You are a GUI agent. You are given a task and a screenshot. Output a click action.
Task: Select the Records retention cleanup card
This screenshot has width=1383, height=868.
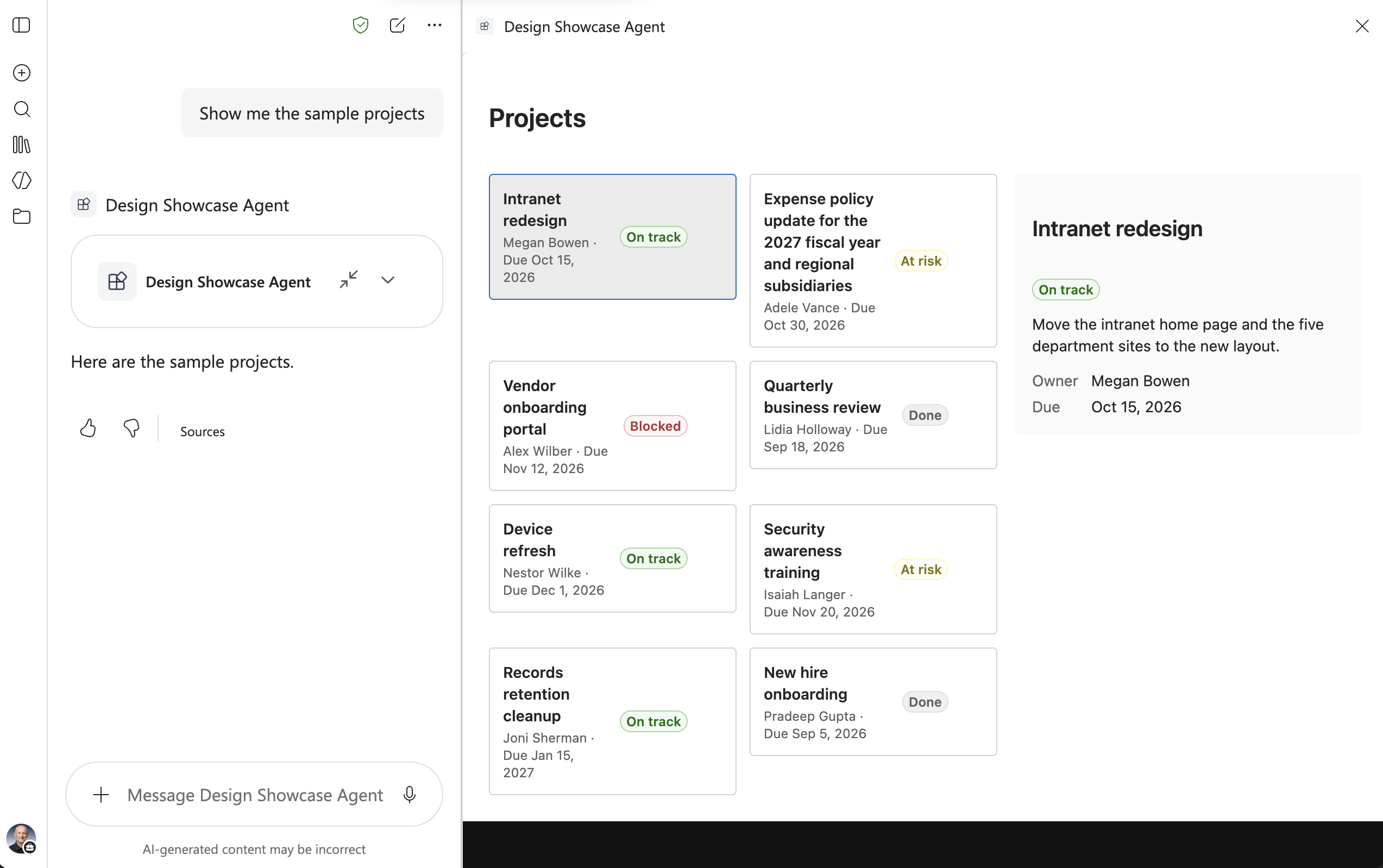click(x=613, y=721)
